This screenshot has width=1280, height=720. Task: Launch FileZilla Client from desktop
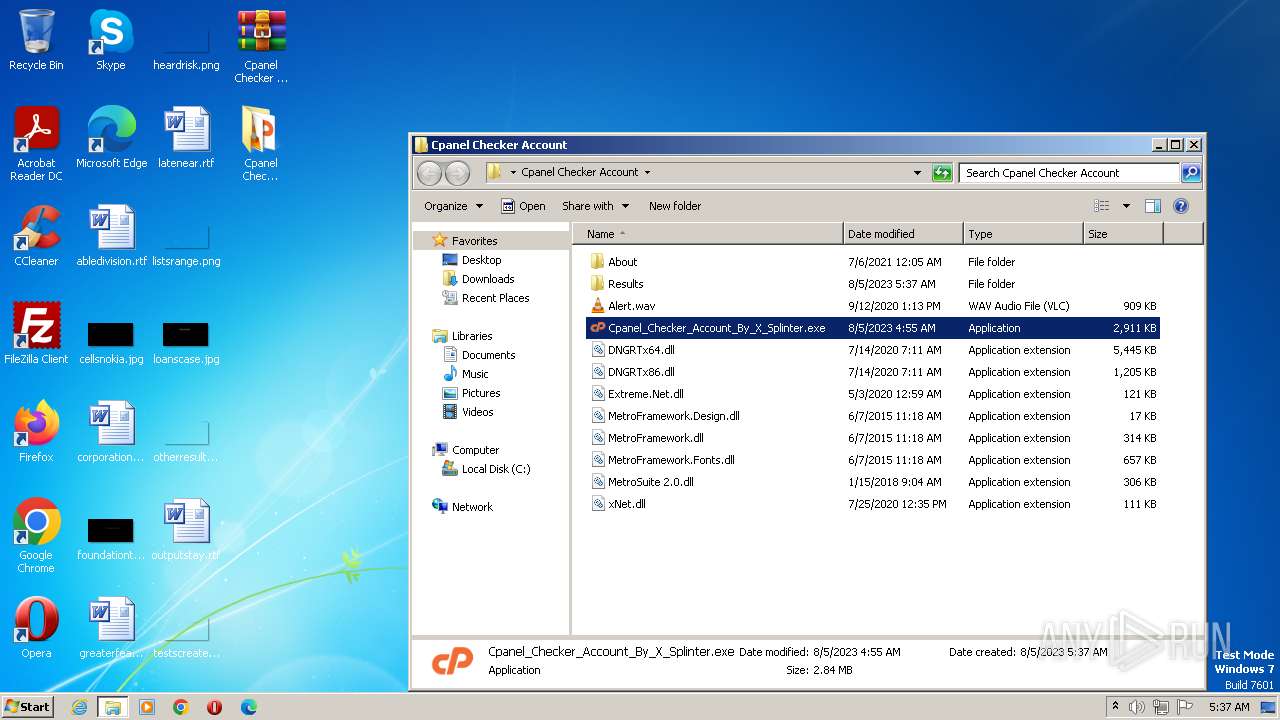(x=36, y=334)
